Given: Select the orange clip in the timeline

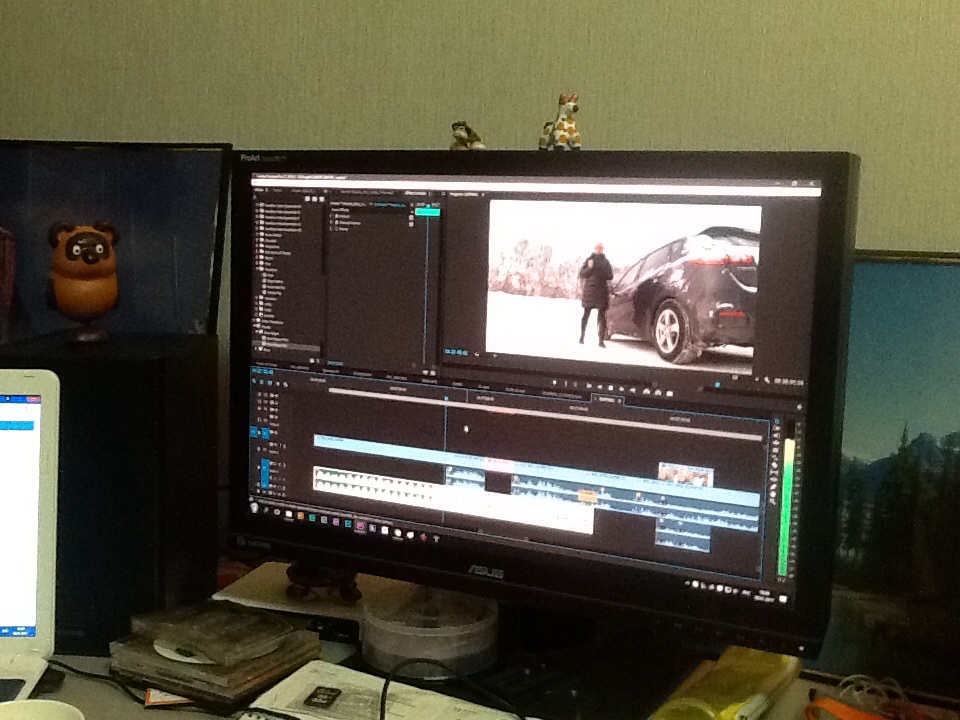Looking at the screenshot, I should click(588, 495).
